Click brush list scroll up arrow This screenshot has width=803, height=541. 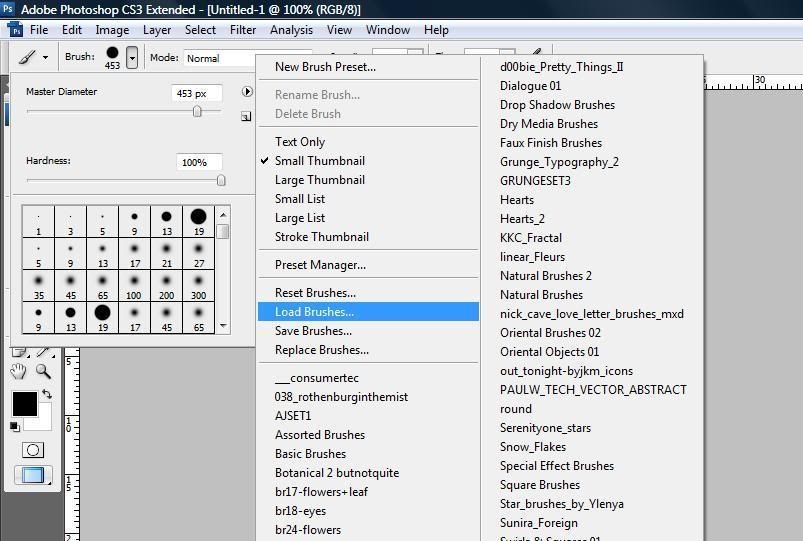223,215
